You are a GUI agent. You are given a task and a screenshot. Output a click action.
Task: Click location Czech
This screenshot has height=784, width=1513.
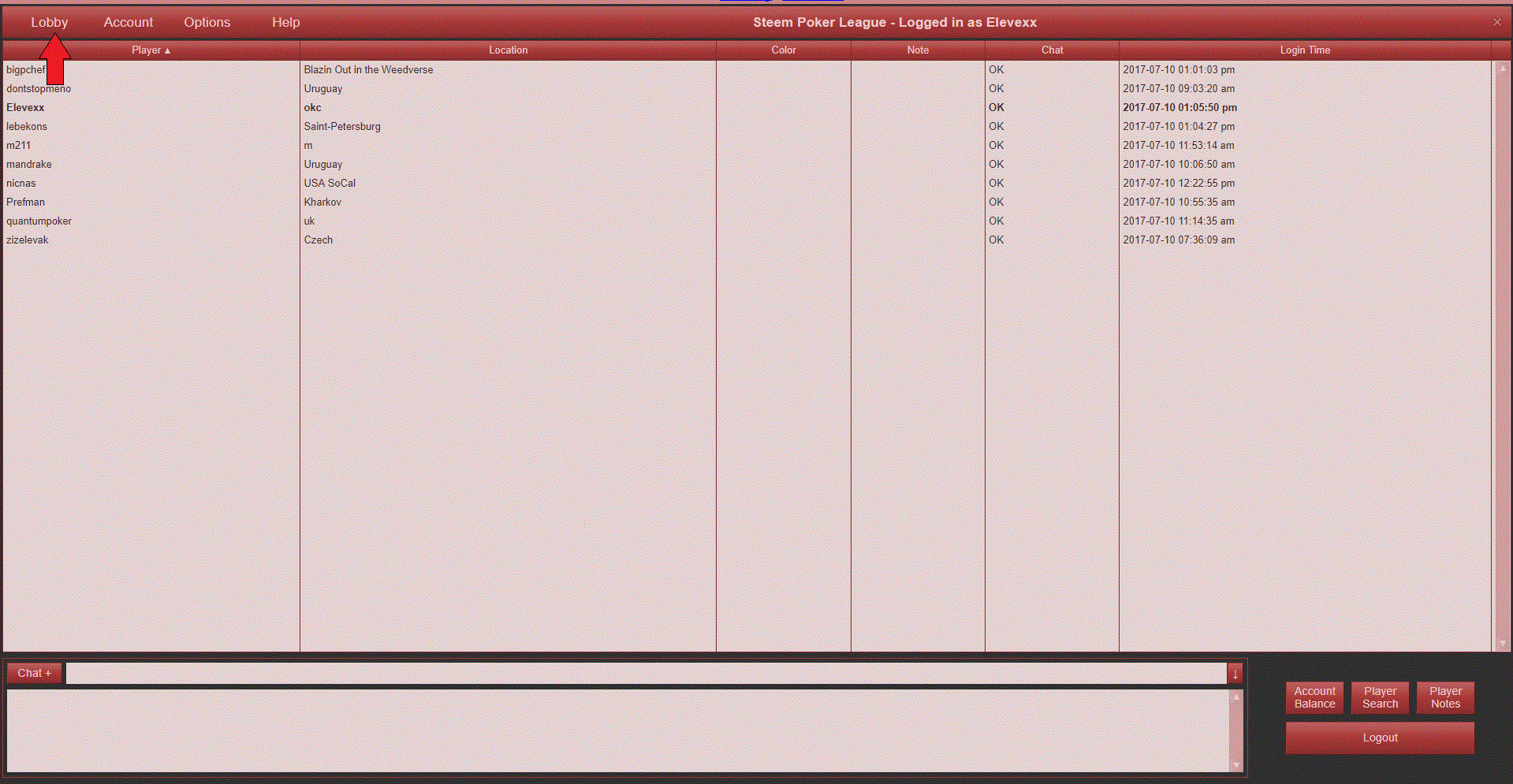tap(319, 240)
